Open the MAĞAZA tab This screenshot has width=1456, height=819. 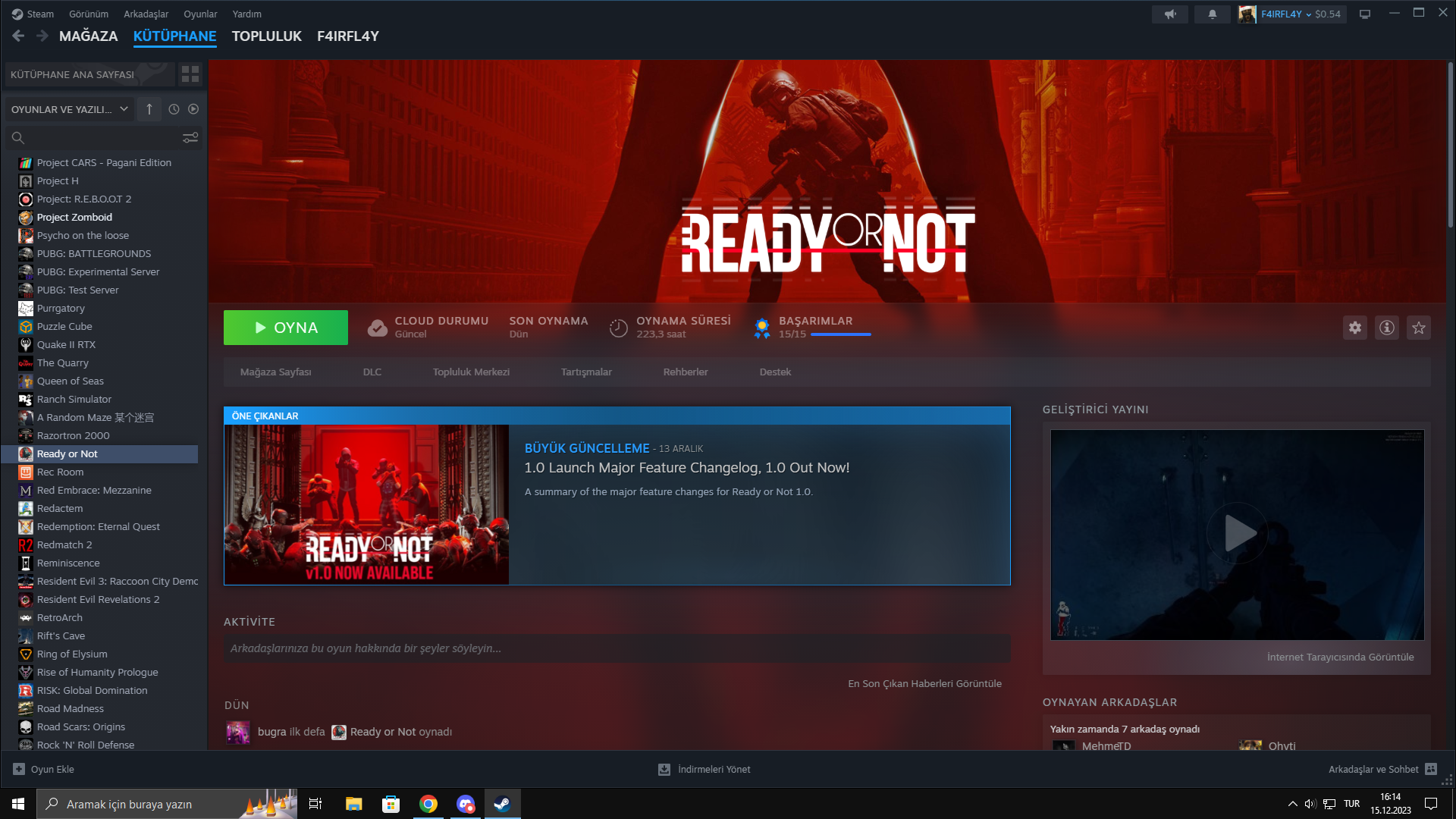point(88,36)
